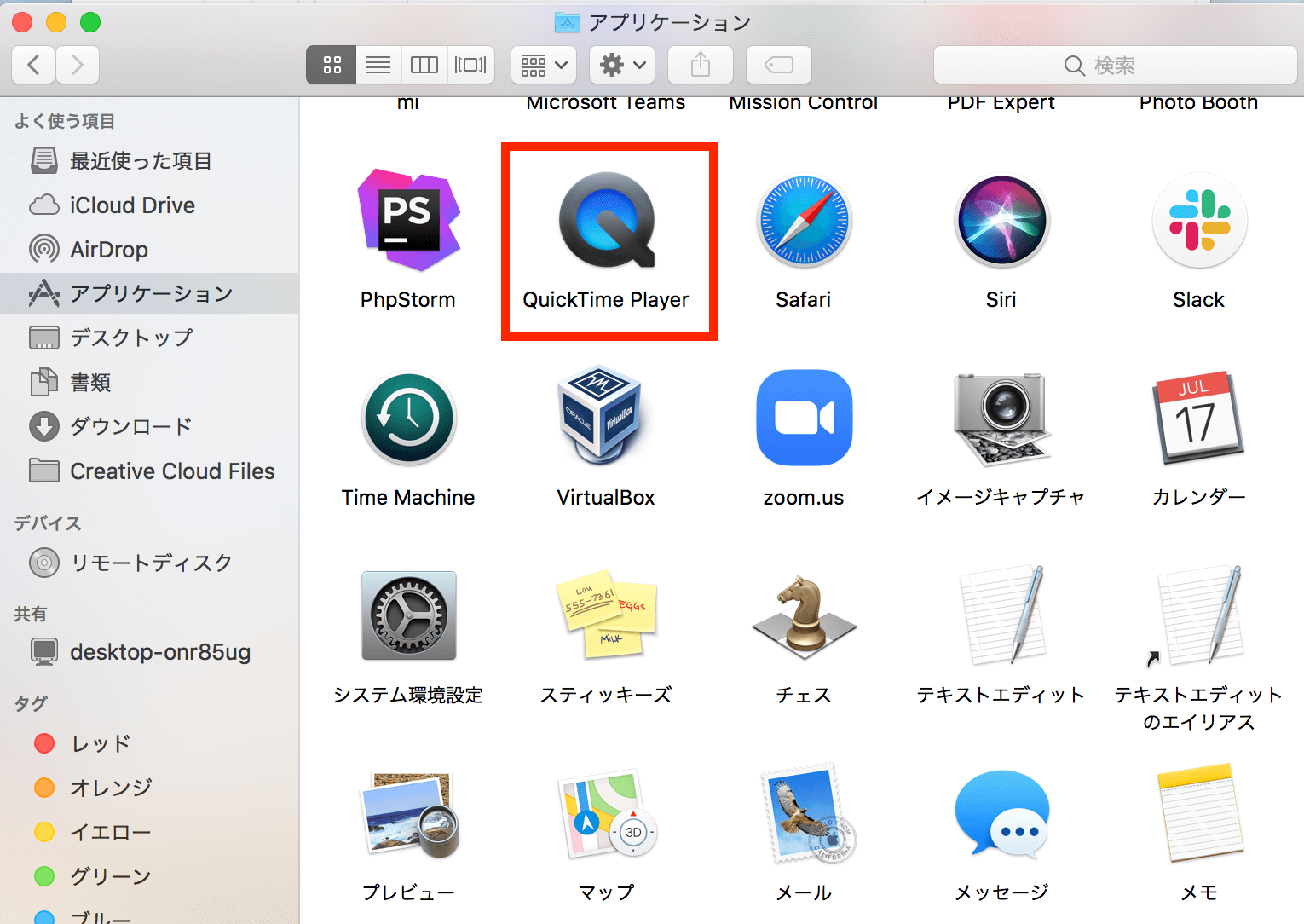Screen dimensions: 1304x924
Task: Launch the マップ app icon
Action: (607, 814)
